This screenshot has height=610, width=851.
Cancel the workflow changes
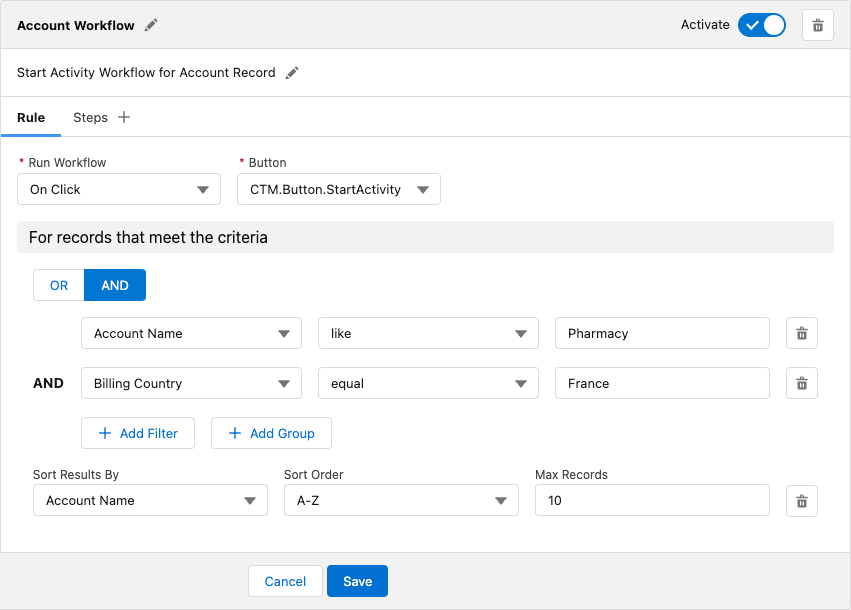click(x=285, y=581)
